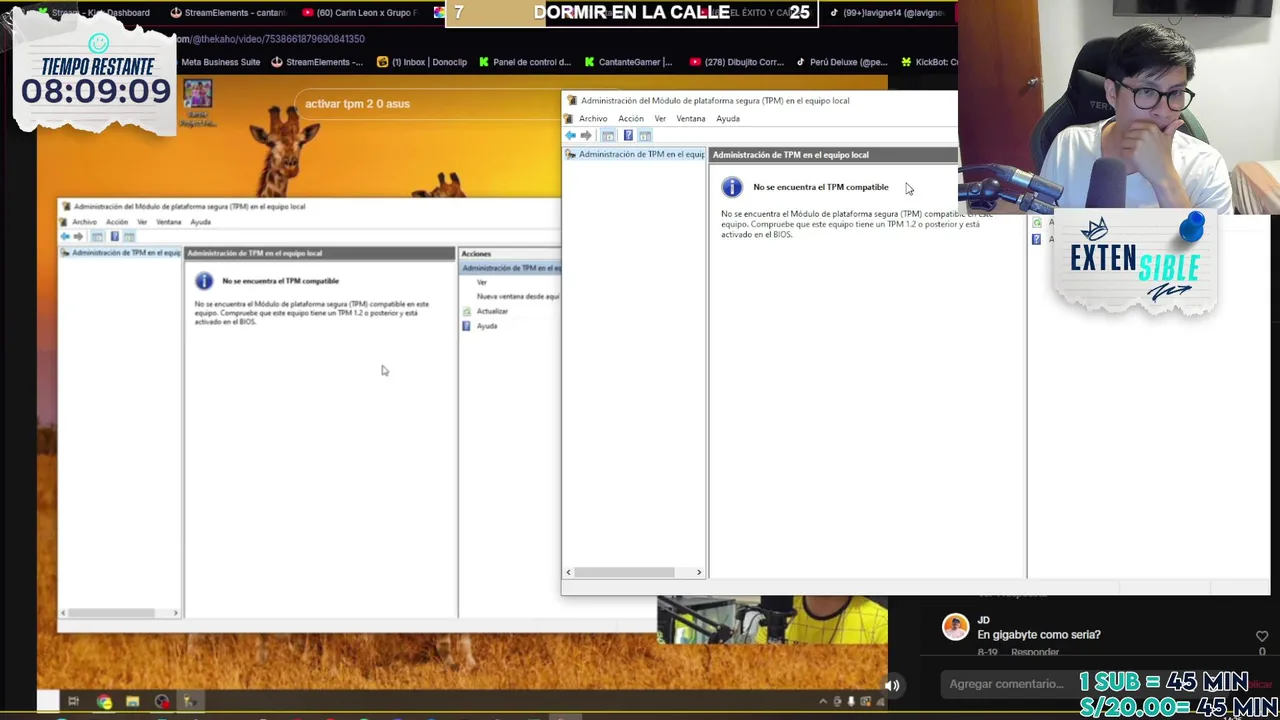
Task: Open Panel de control bookmark
Action: click(x=524, y=62)
